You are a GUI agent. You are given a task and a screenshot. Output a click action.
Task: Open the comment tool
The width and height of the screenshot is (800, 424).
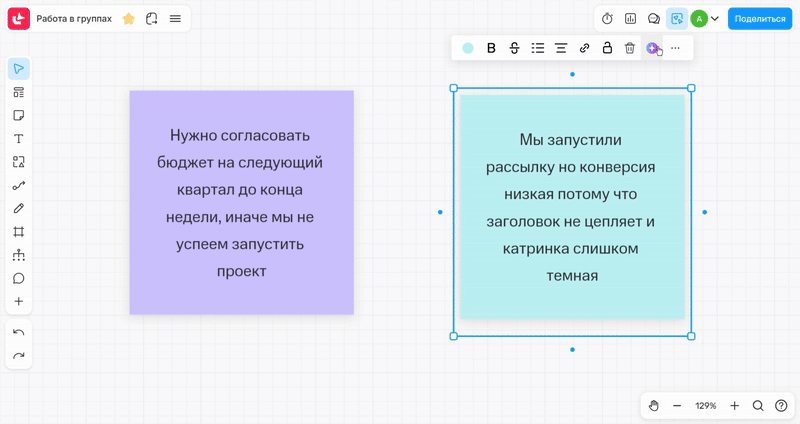click(18, 278)
